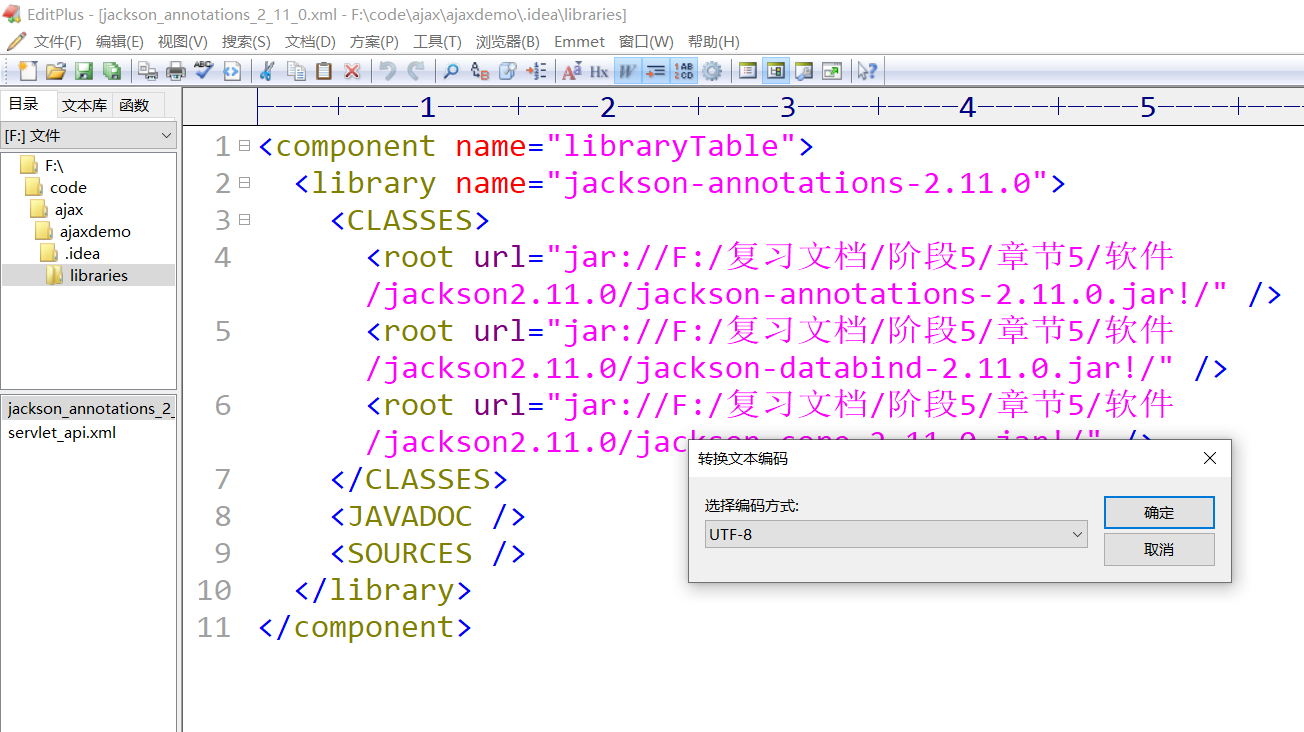The height and width of the screenshot is (732, 1304).
Task: Open the 视图(V) menu
Action: pos(183,41)
